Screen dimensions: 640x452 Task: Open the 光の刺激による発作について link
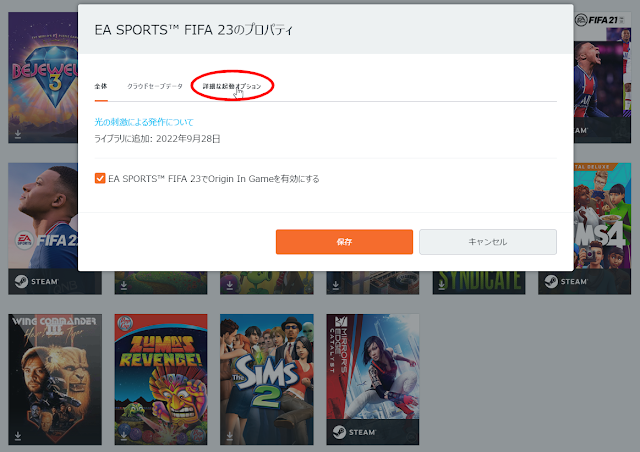pyautogui.click(x=144, y=122)
